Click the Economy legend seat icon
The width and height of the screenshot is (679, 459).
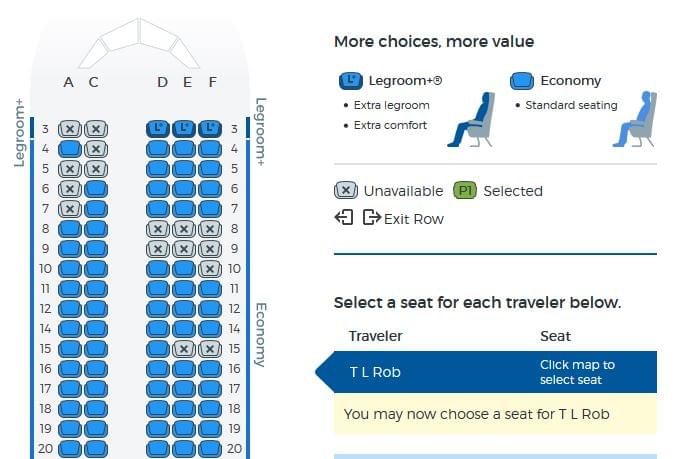pos(522,81)
